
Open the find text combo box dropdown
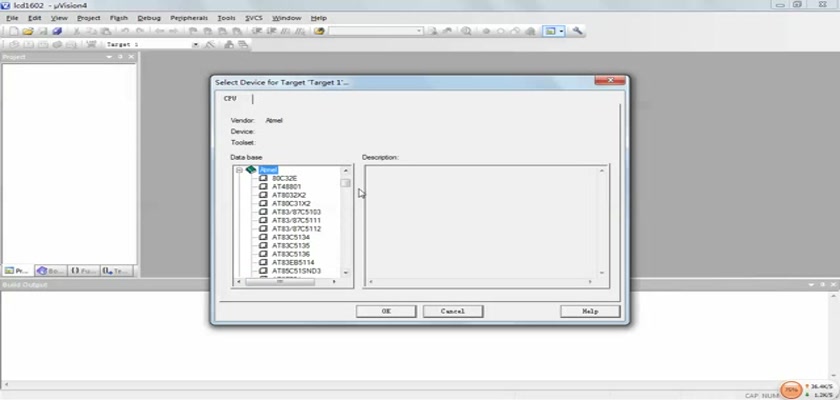[419, 31]
